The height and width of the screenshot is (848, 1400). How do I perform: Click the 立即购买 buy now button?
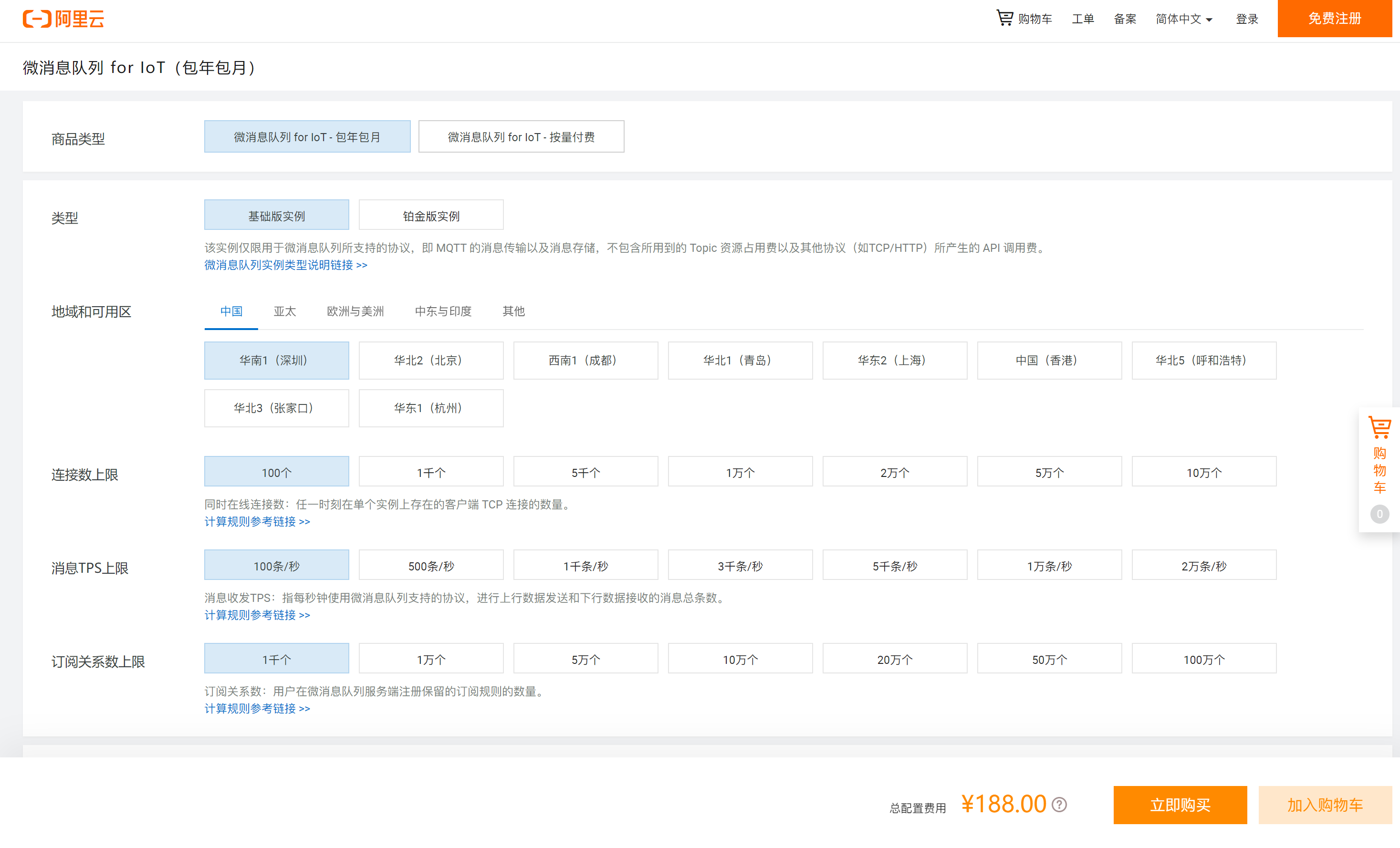(1180, 805)
